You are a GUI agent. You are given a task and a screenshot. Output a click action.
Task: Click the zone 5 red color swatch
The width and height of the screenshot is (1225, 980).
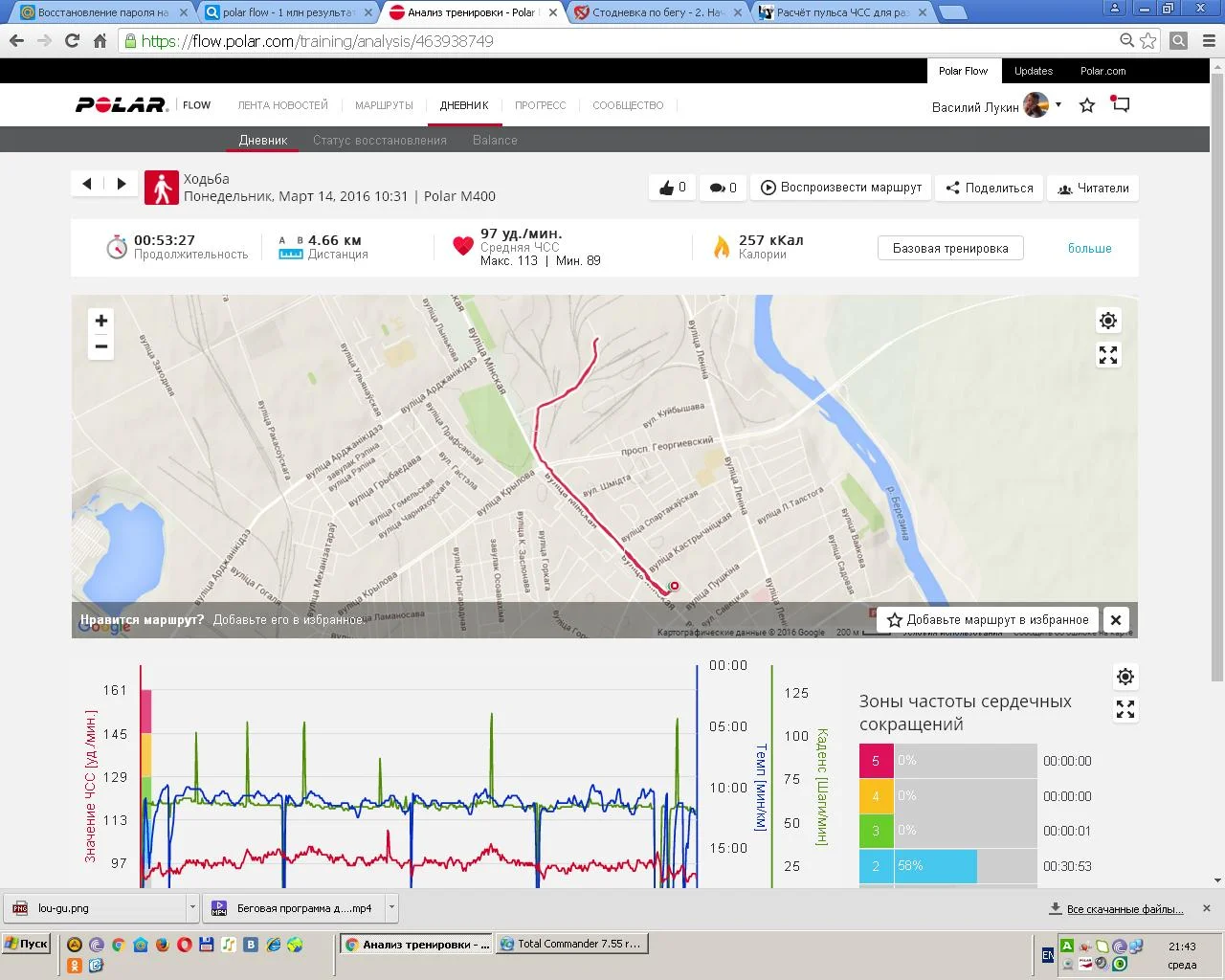click(876, 761)
